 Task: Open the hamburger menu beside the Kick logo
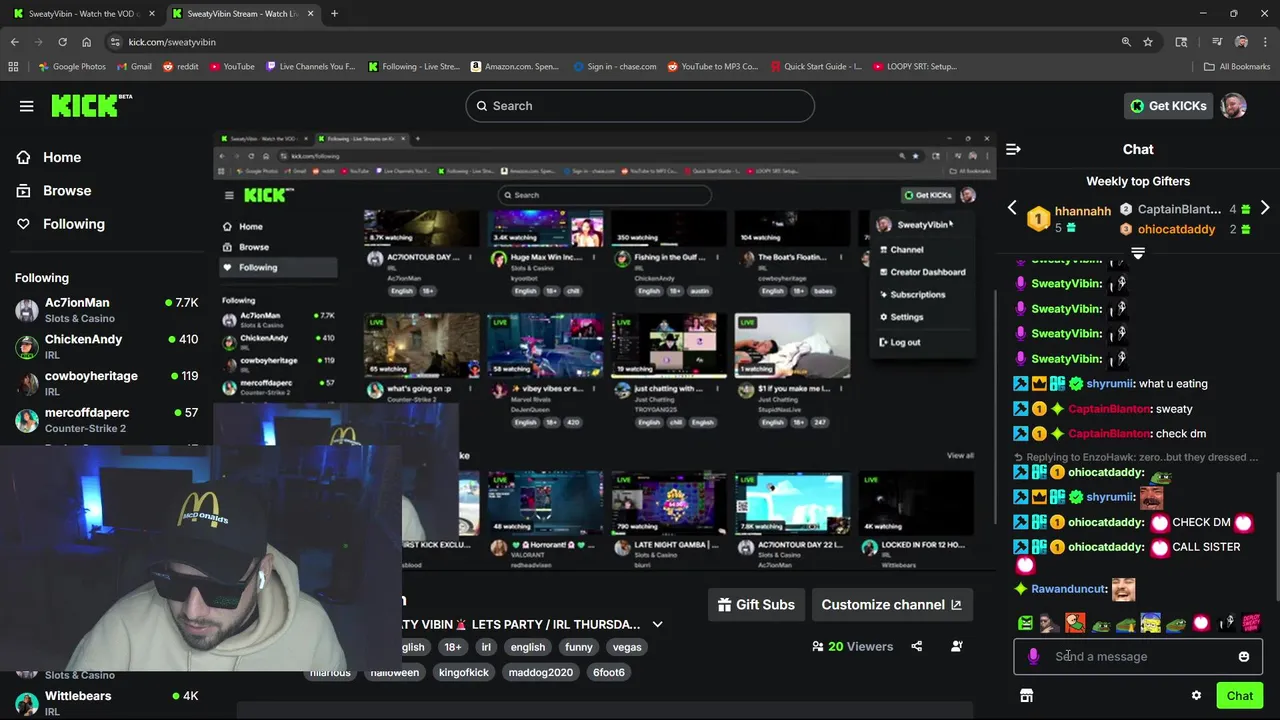coord(27,106)
